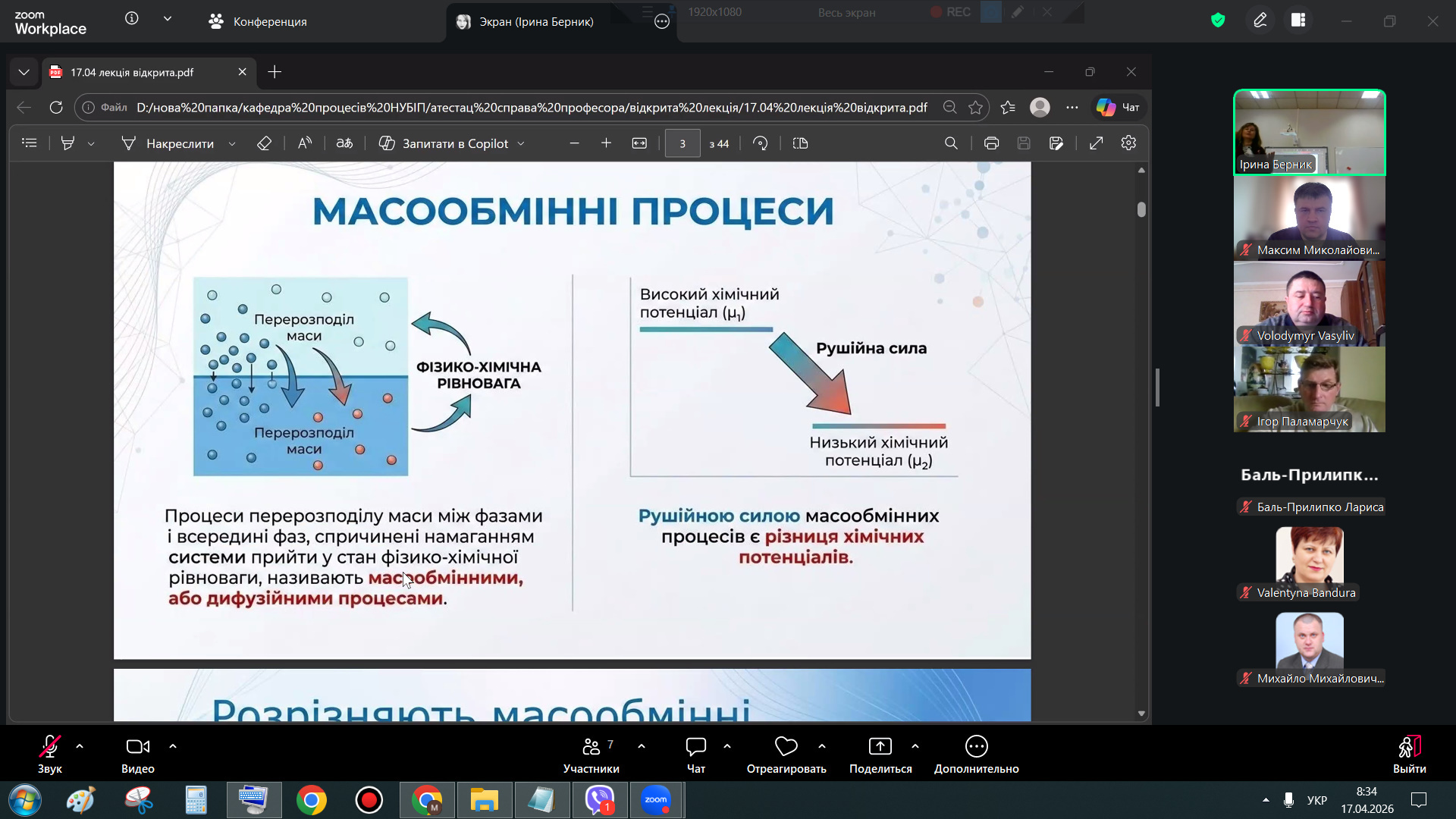Click the fit-to-width page icon
1456x819 pixels.
click(x=639, y=143)
